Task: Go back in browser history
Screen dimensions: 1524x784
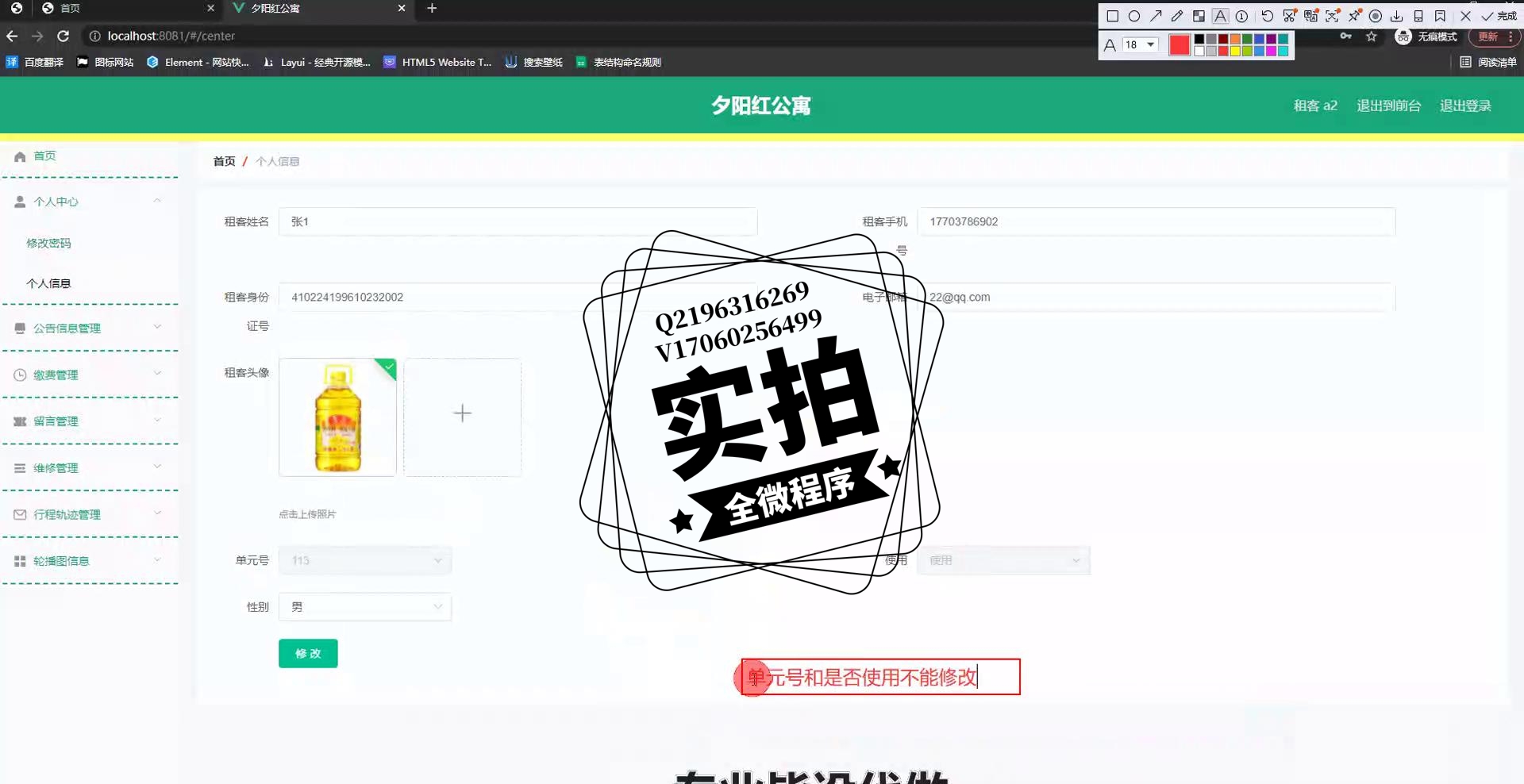Action: click(x=12, y=36)
